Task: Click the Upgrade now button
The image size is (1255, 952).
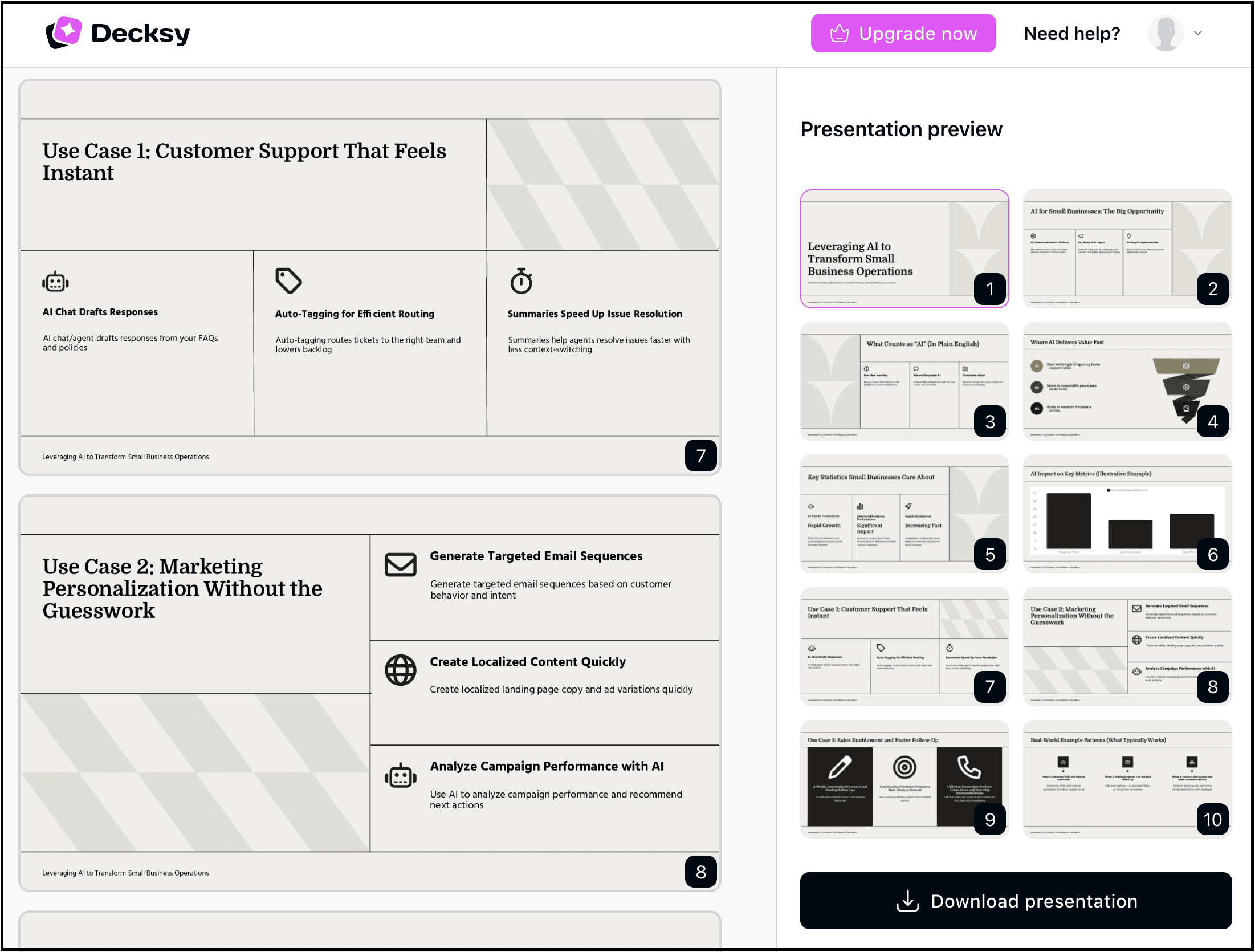Action: pyautogui.click(x=903, y=33)
